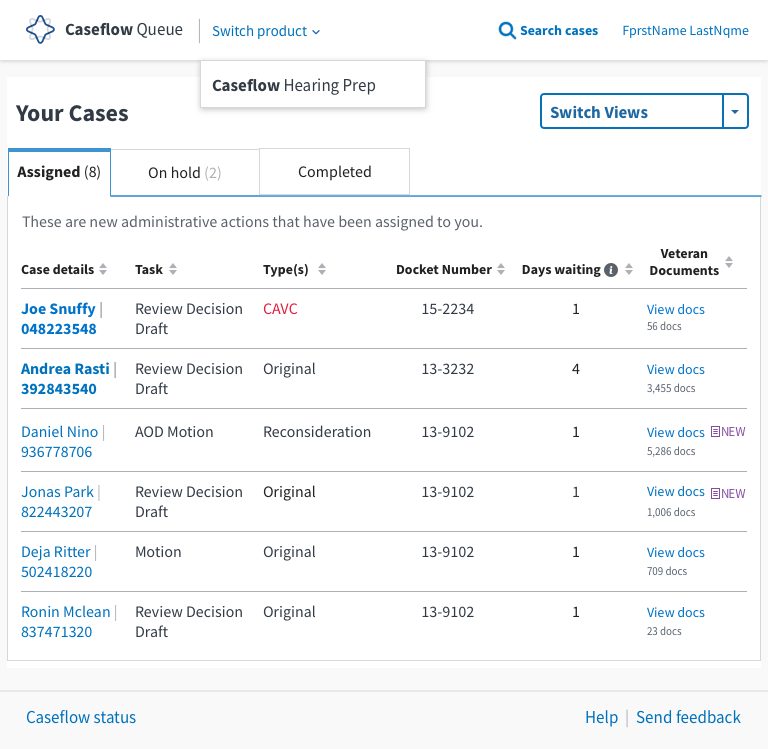
Task: Sort by Type(s) column arrows
Action: pos(322,269)
